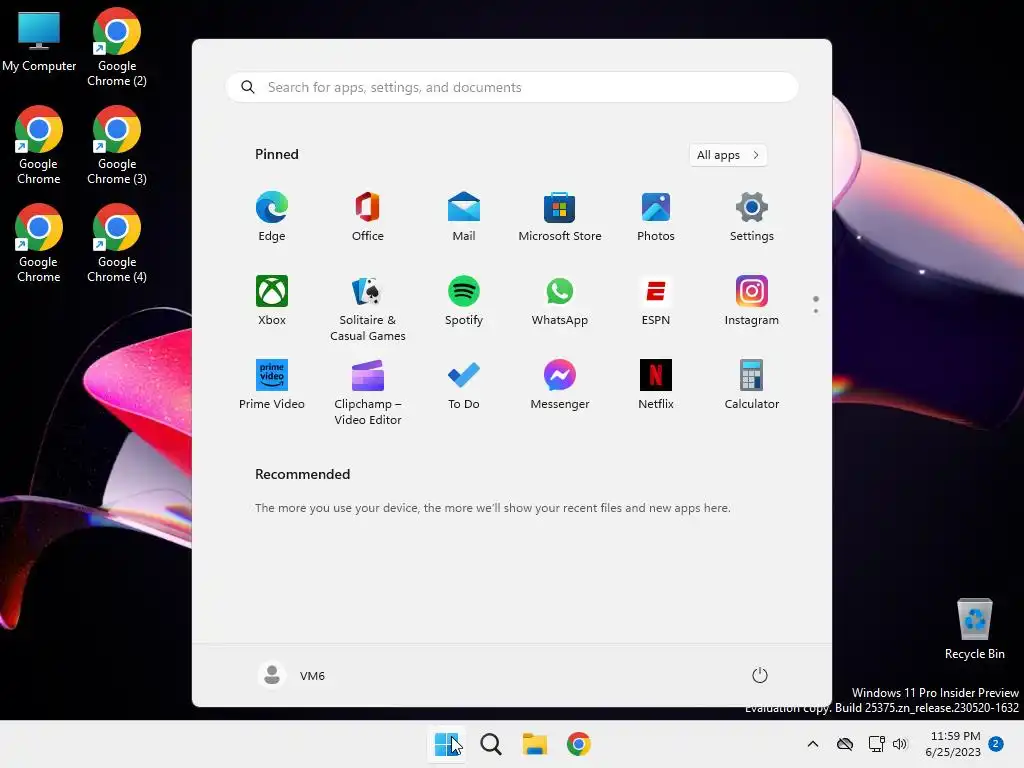
Task: Open Instagram
Action: click(x=752, y=300)
